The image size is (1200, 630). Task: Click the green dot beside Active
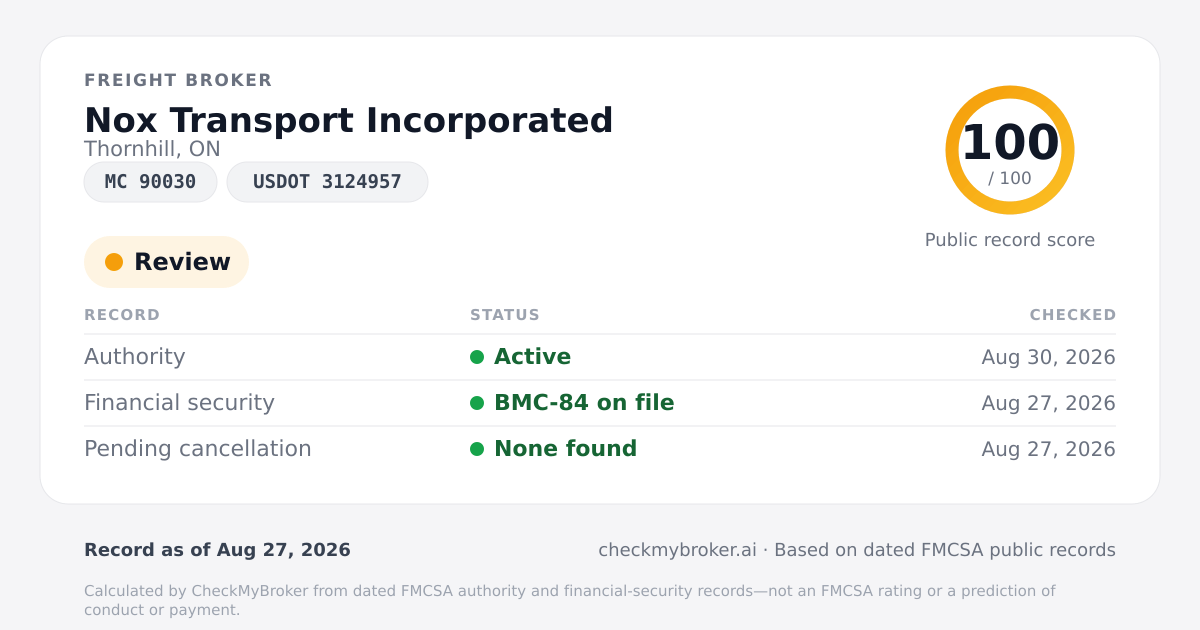[477, 357]
